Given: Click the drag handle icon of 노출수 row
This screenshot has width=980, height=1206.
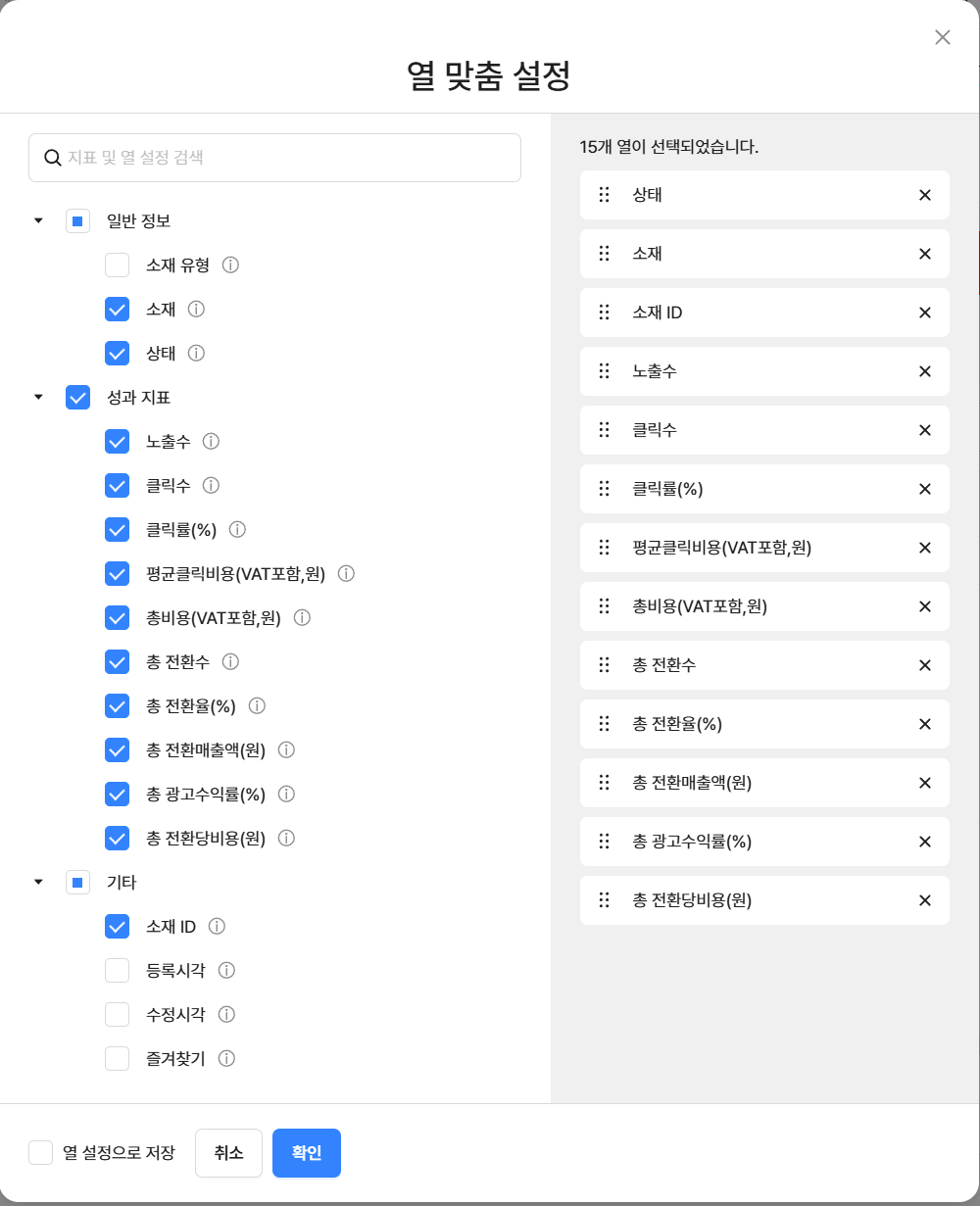Looking at the screenshot, I should coord(605,371).
